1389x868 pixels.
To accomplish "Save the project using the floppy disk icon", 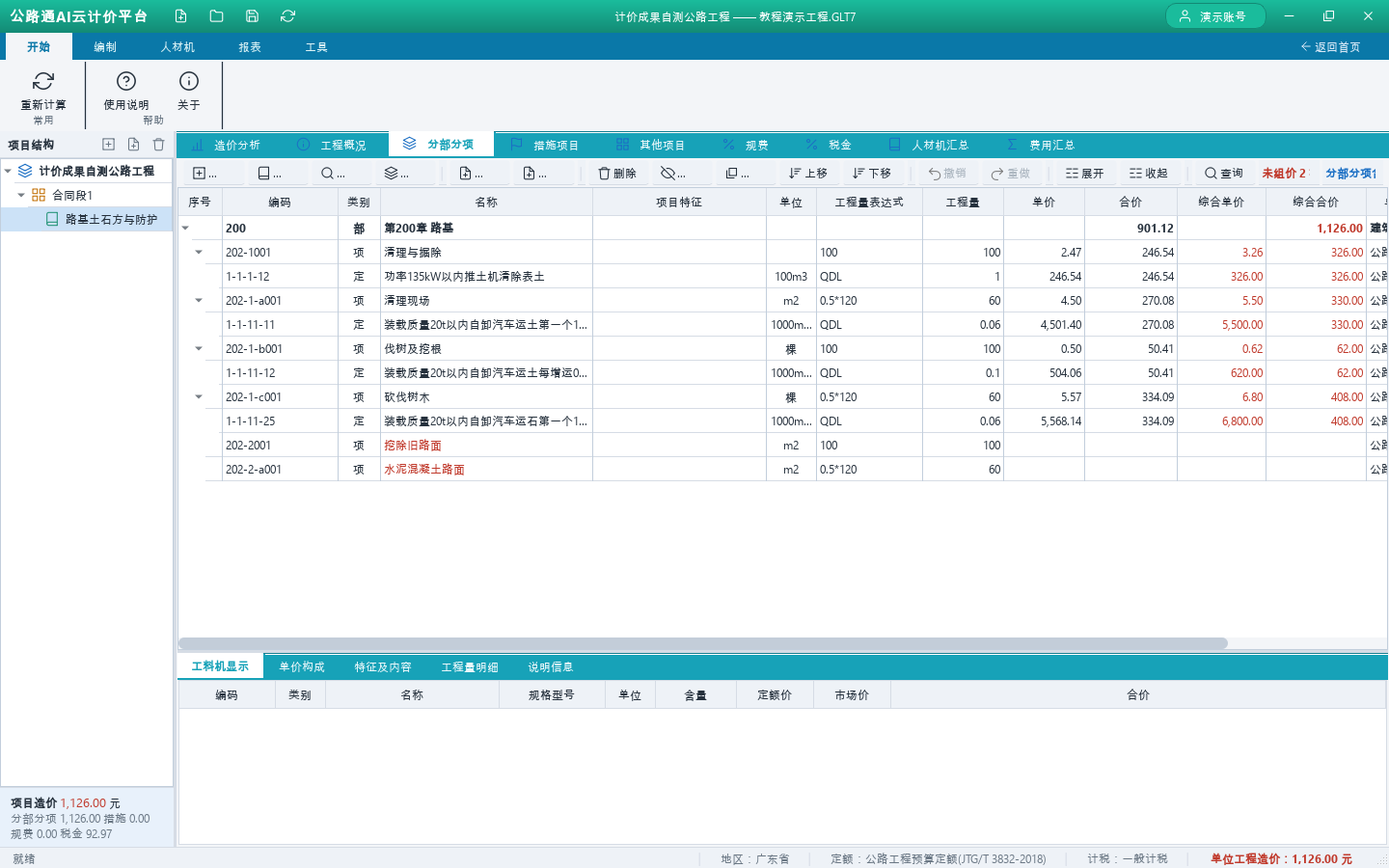I will click(252, 16).
